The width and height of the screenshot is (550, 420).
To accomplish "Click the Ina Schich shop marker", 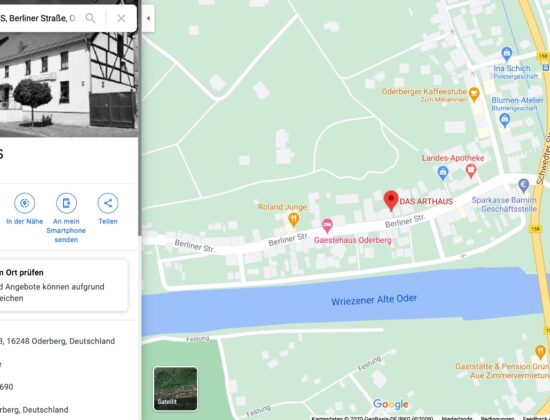I will pos(507,54).
